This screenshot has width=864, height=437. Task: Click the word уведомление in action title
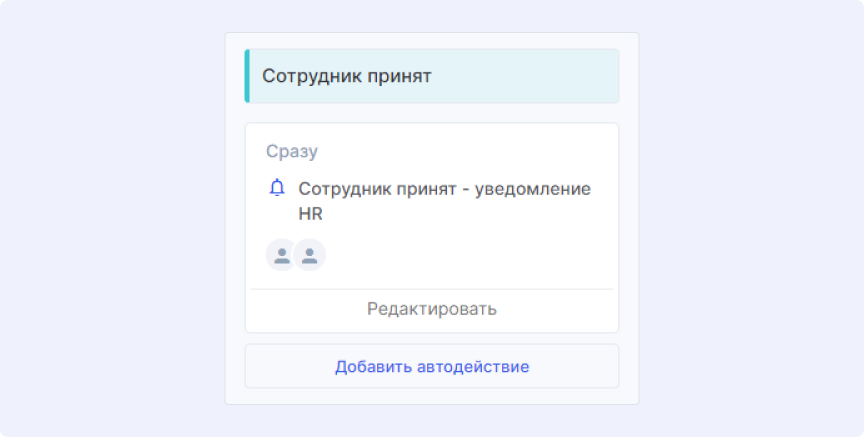(530, 189)
